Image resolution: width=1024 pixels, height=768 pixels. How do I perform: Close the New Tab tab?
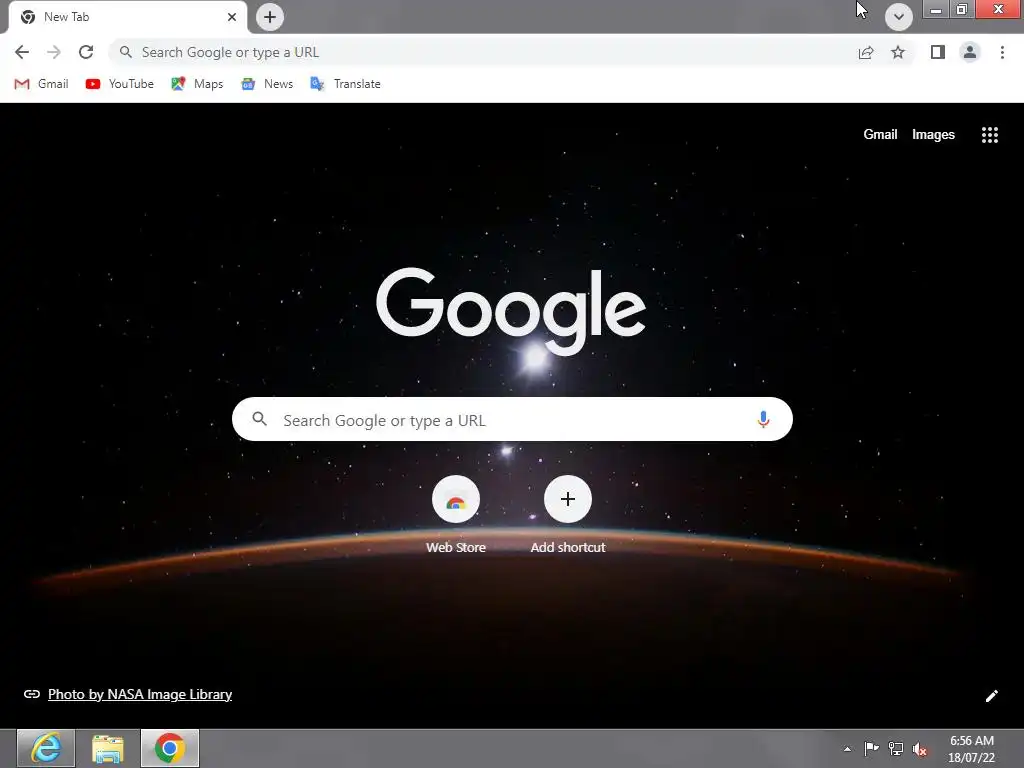[232, 17]
